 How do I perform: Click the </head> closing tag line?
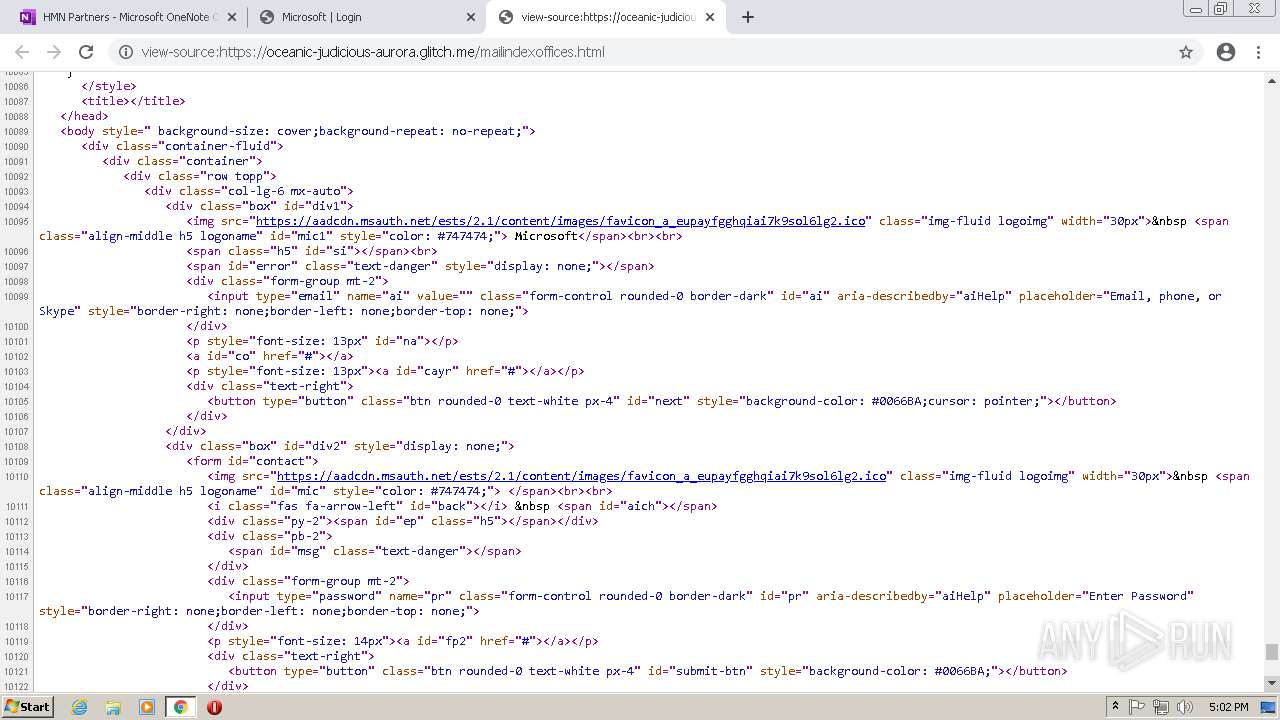point(84,116)
